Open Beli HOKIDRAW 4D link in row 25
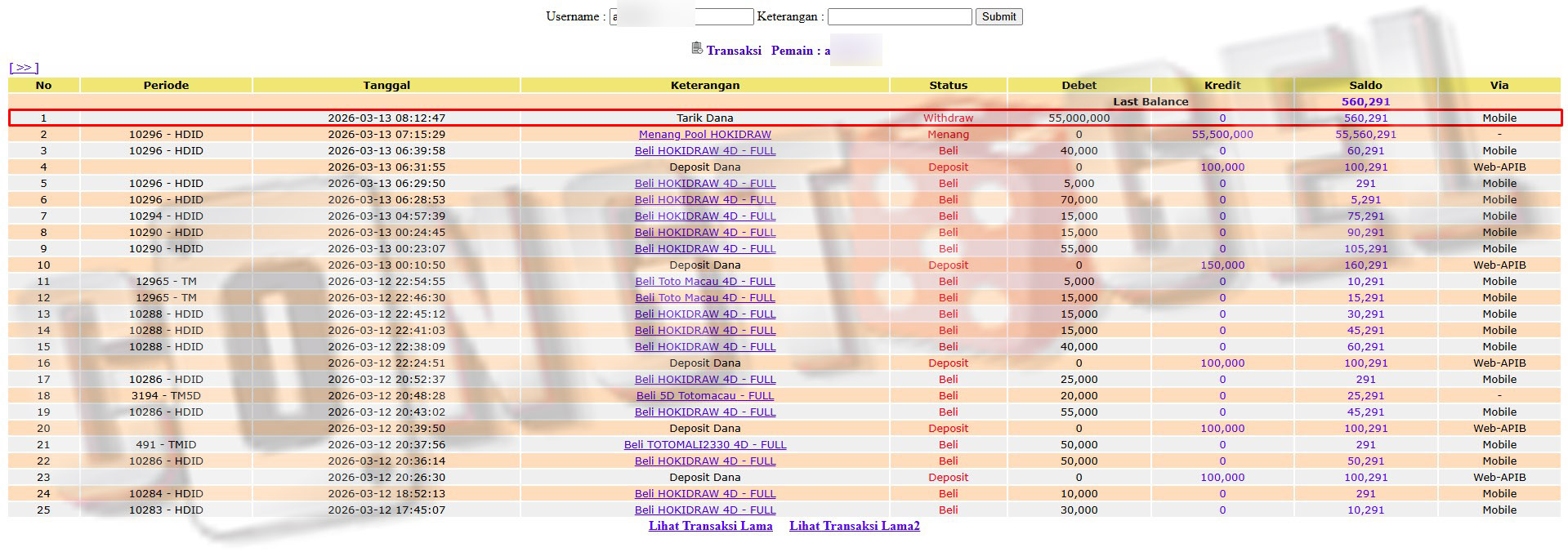The image size is (1568, 552). (704, 510)
